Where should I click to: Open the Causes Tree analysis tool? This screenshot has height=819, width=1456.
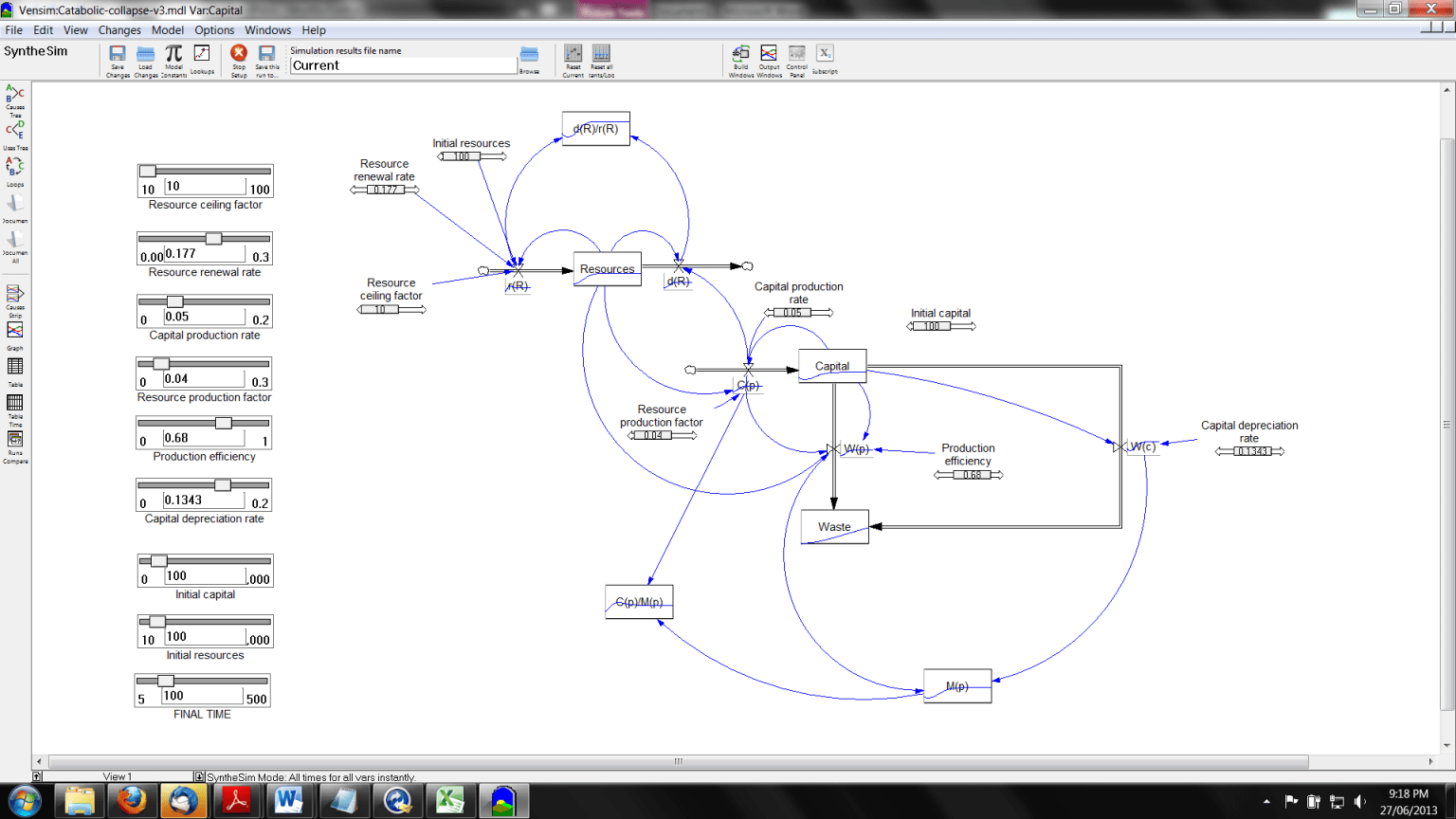[13, 95]
